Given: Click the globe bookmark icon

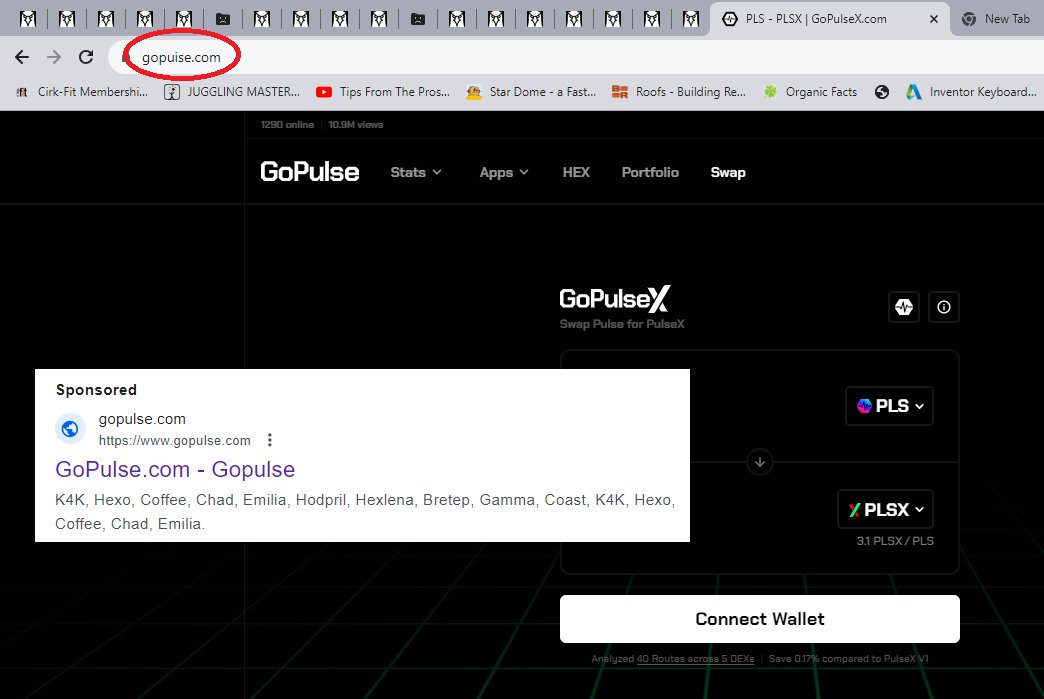Looking at the screenshot, I should [882, 91].
